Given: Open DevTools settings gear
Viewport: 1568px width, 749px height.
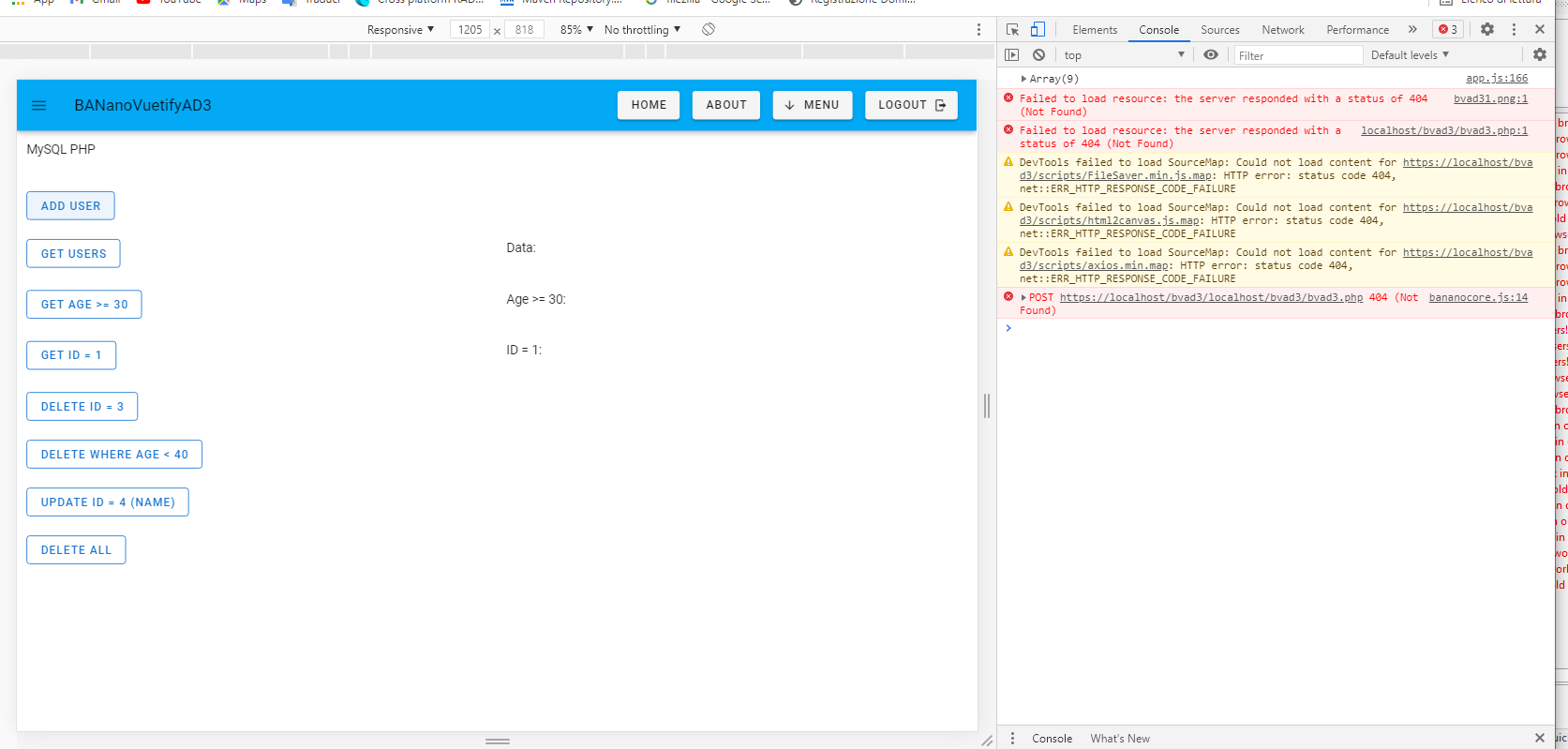Looking at the screenshot, I should [x=1487, y=29].
